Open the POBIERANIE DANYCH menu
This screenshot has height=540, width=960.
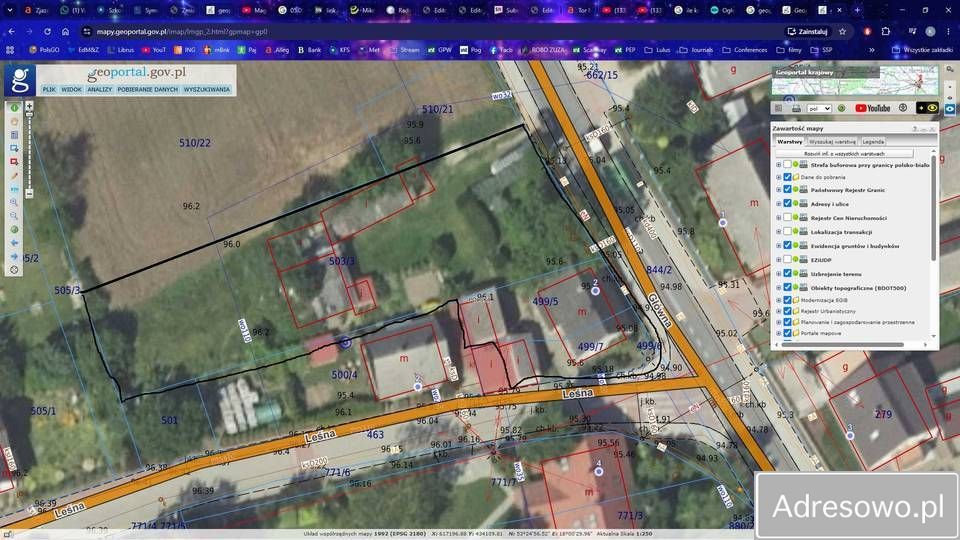(x=148, y=89)
